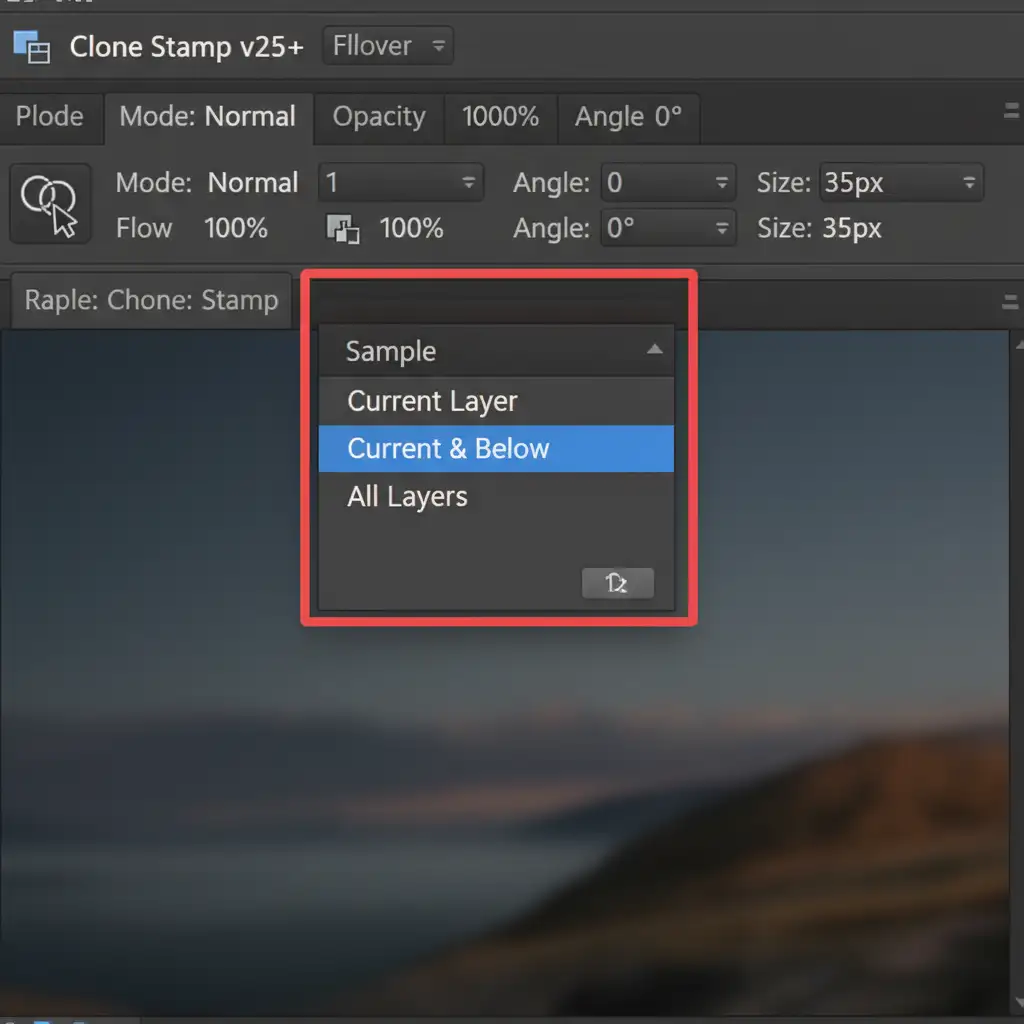Viewport: 1024px width, 1024px height.
Task: Open the panel menu icon beside Stamp tab
Action: click(x=1010, y=301)
